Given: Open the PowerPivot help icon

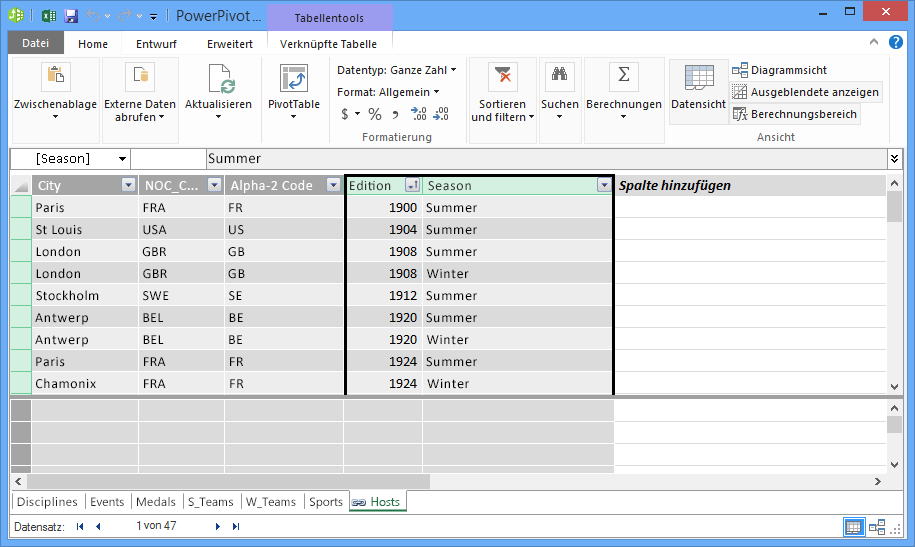Looking at the screenshot, I should (896, 42).
